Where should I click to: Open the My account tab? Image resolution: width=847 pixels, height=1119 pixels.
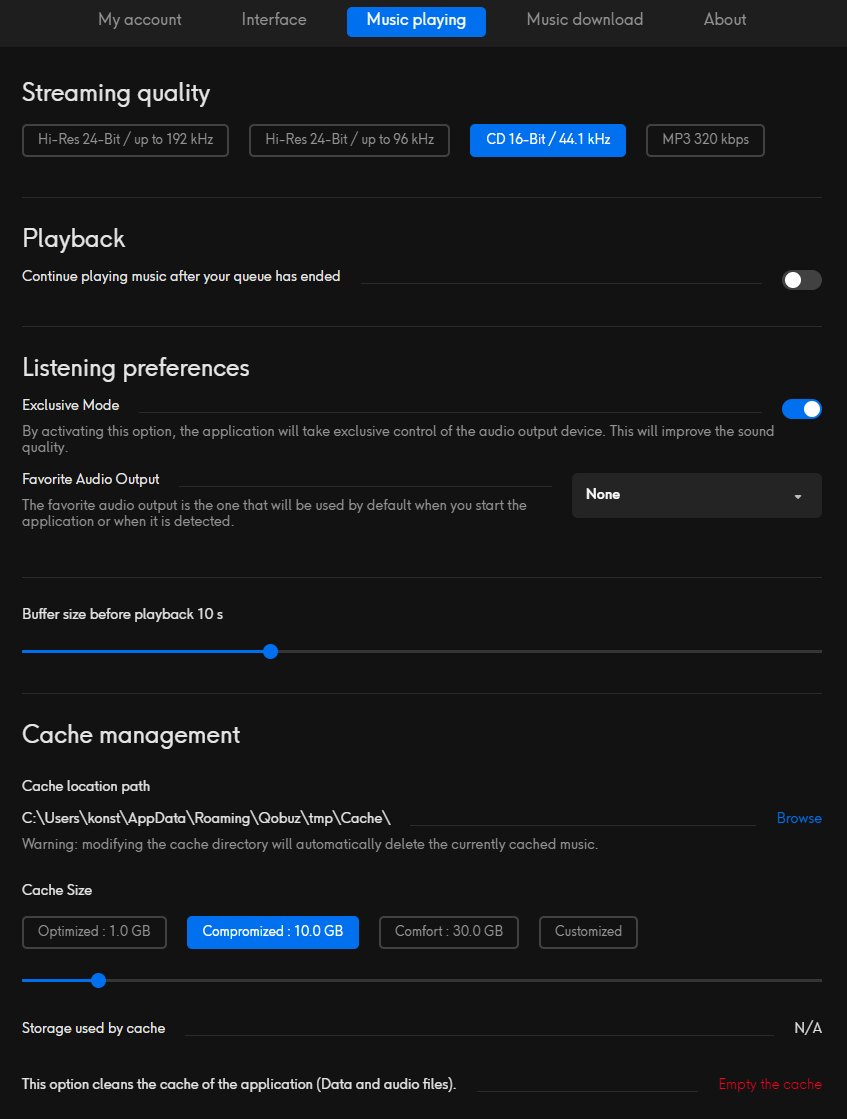pos(139,20)
